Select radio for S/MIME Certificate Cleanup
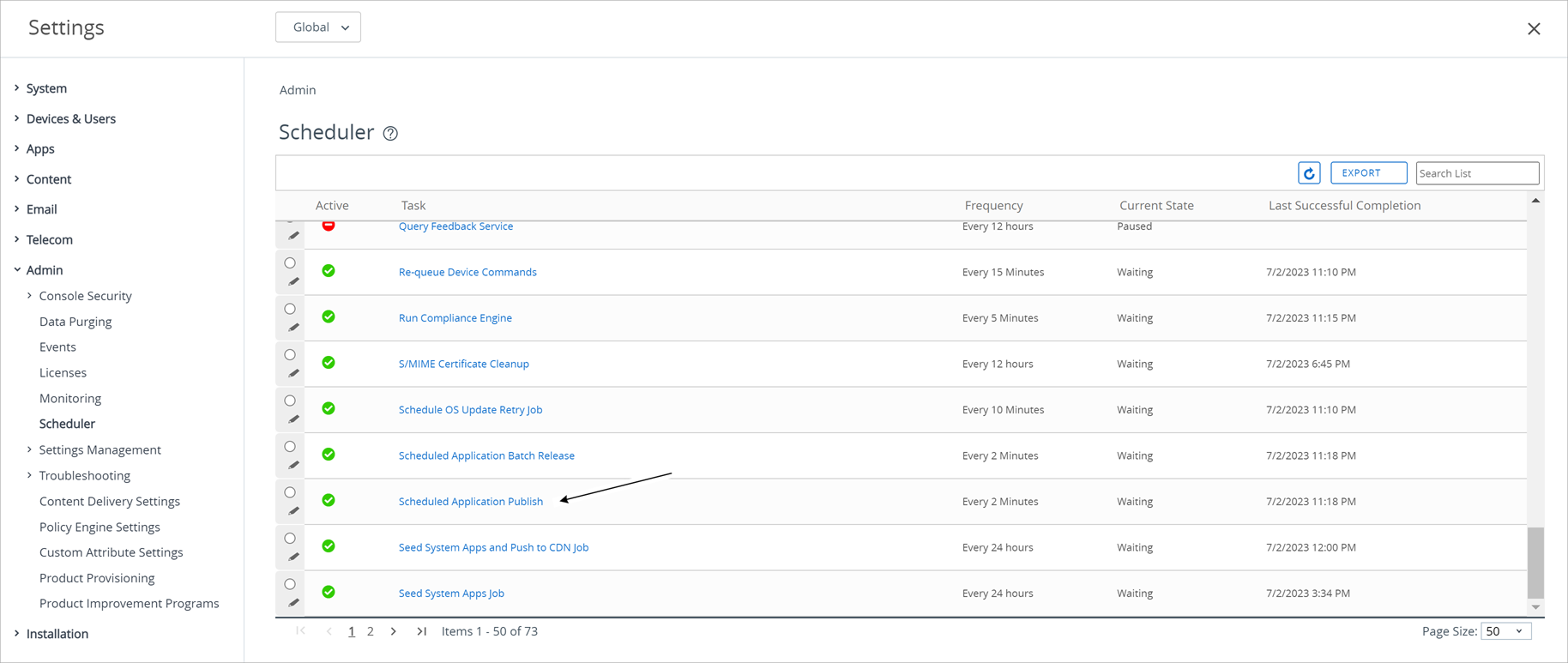1568x663 pixels. pyautogui.click(x=290, y=355)
